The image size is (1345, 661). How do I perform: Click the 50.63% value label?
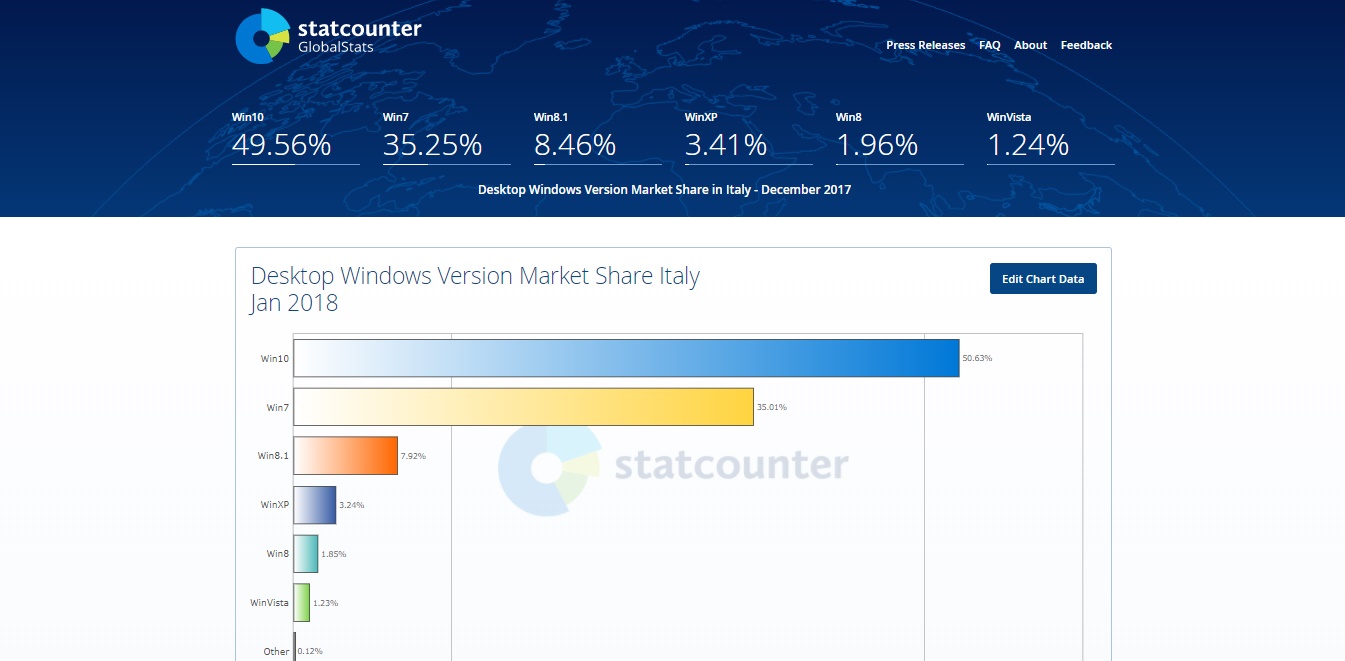977,358
